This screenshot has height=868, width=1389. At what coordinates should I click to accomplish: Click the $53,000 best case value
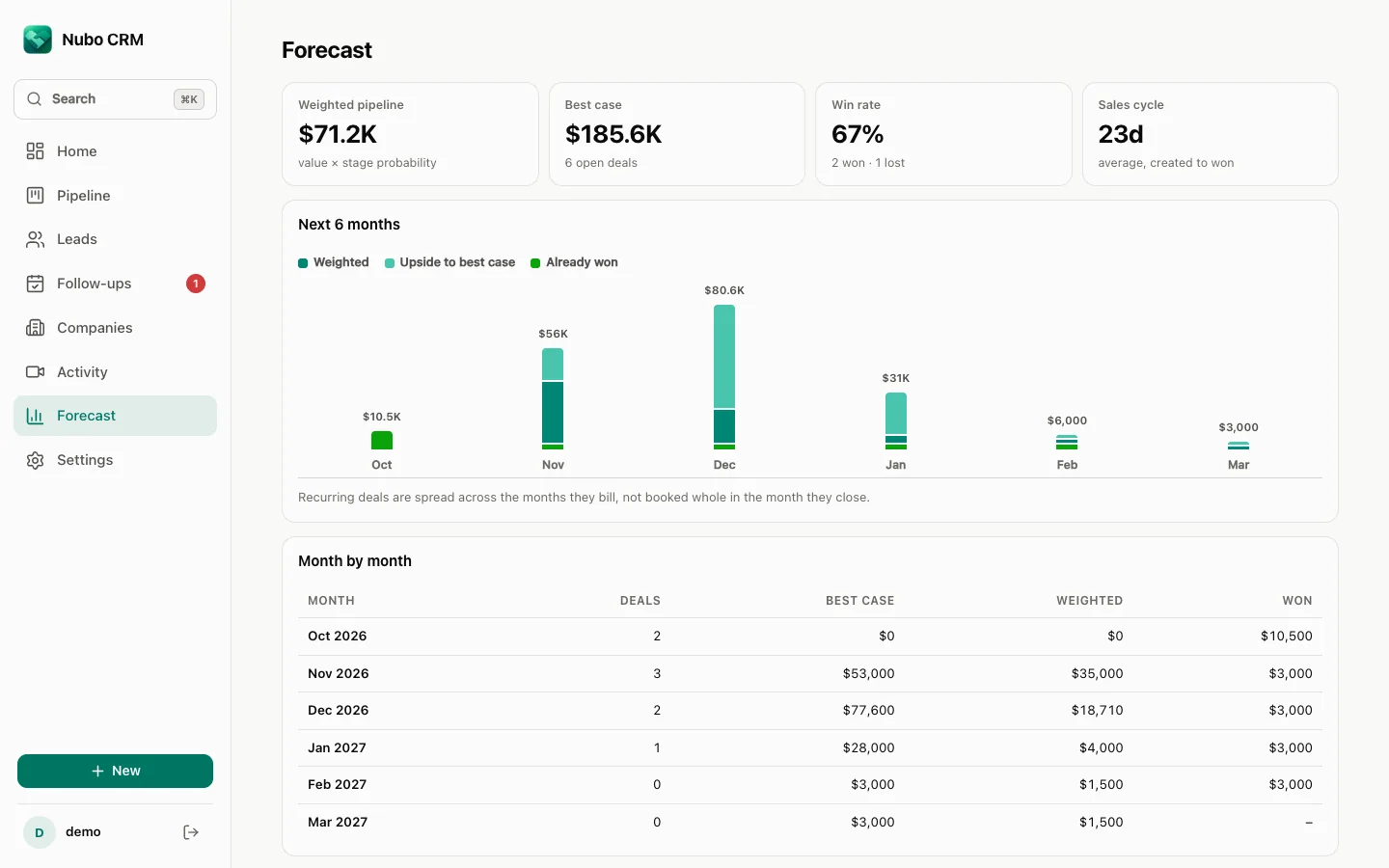[x=869, y=674]
